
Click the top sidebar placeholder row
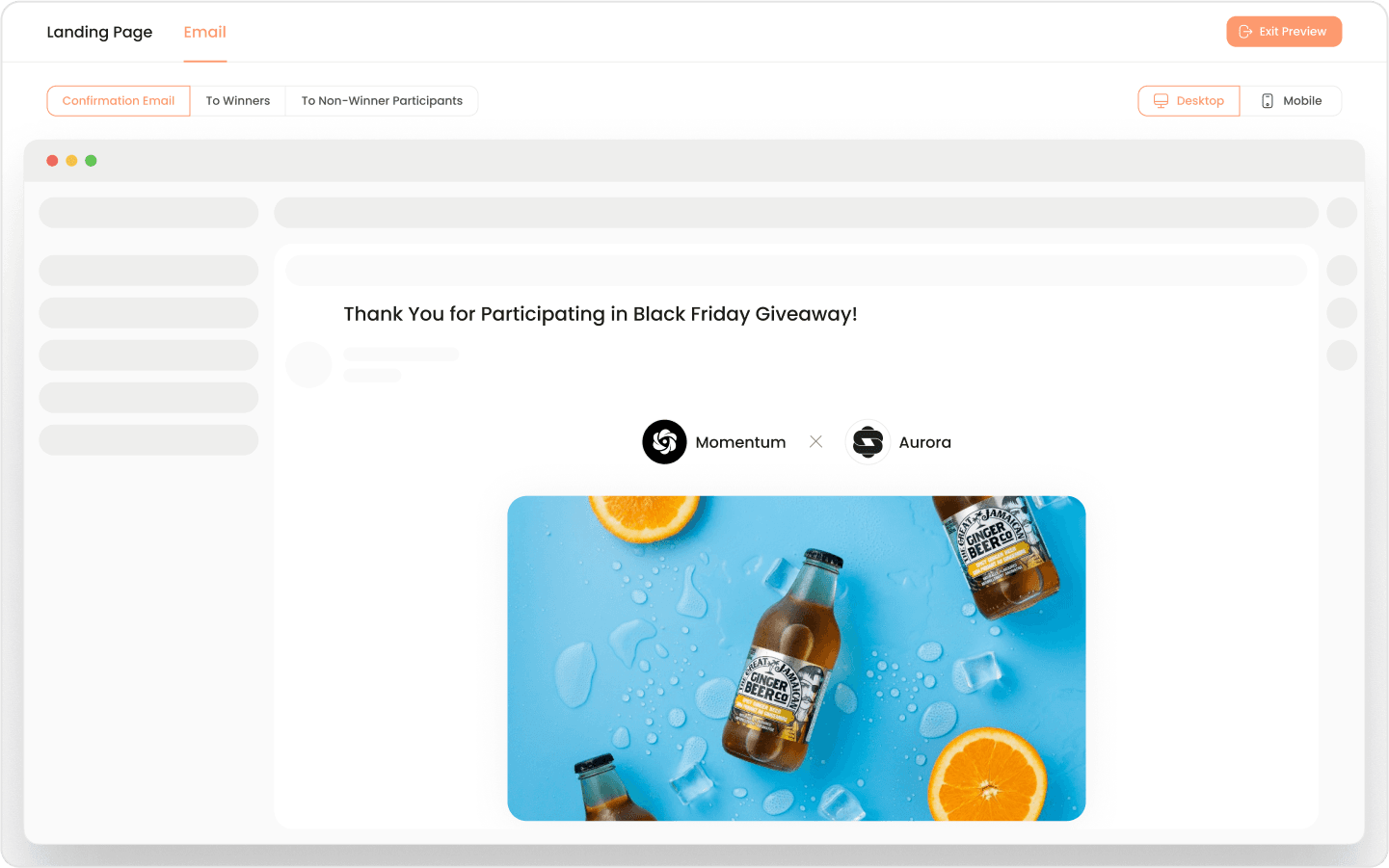tap(148, 212)
